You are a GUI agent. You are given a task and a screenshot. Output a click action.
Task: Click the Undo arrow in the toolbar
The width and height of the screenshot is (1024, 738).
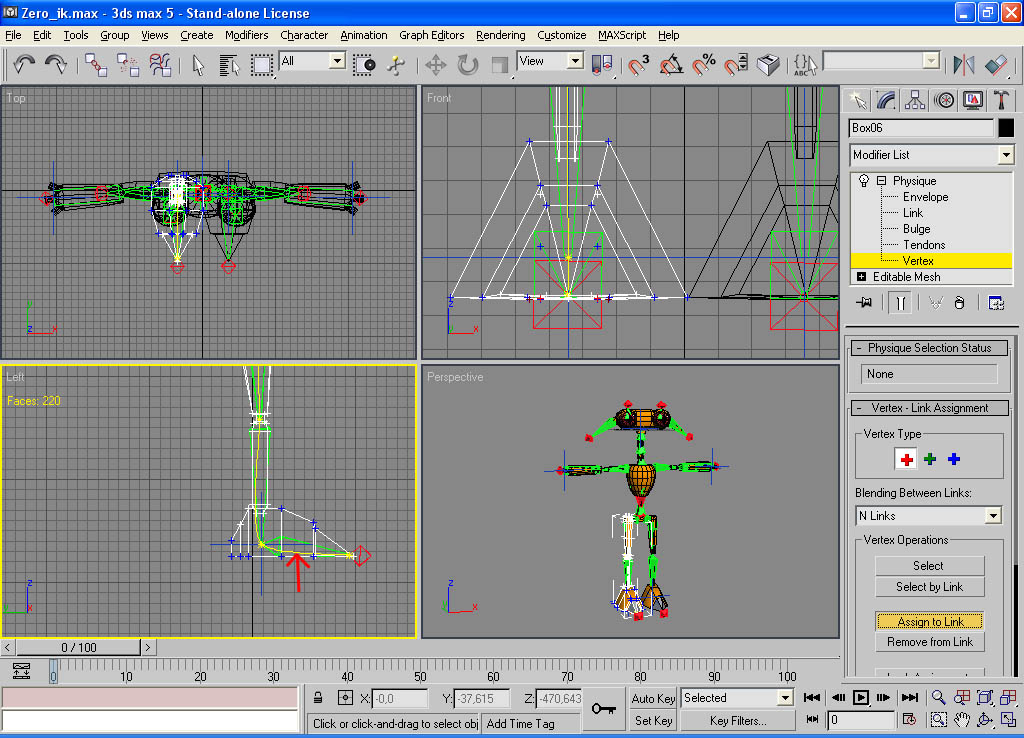(x=25, y=64)
